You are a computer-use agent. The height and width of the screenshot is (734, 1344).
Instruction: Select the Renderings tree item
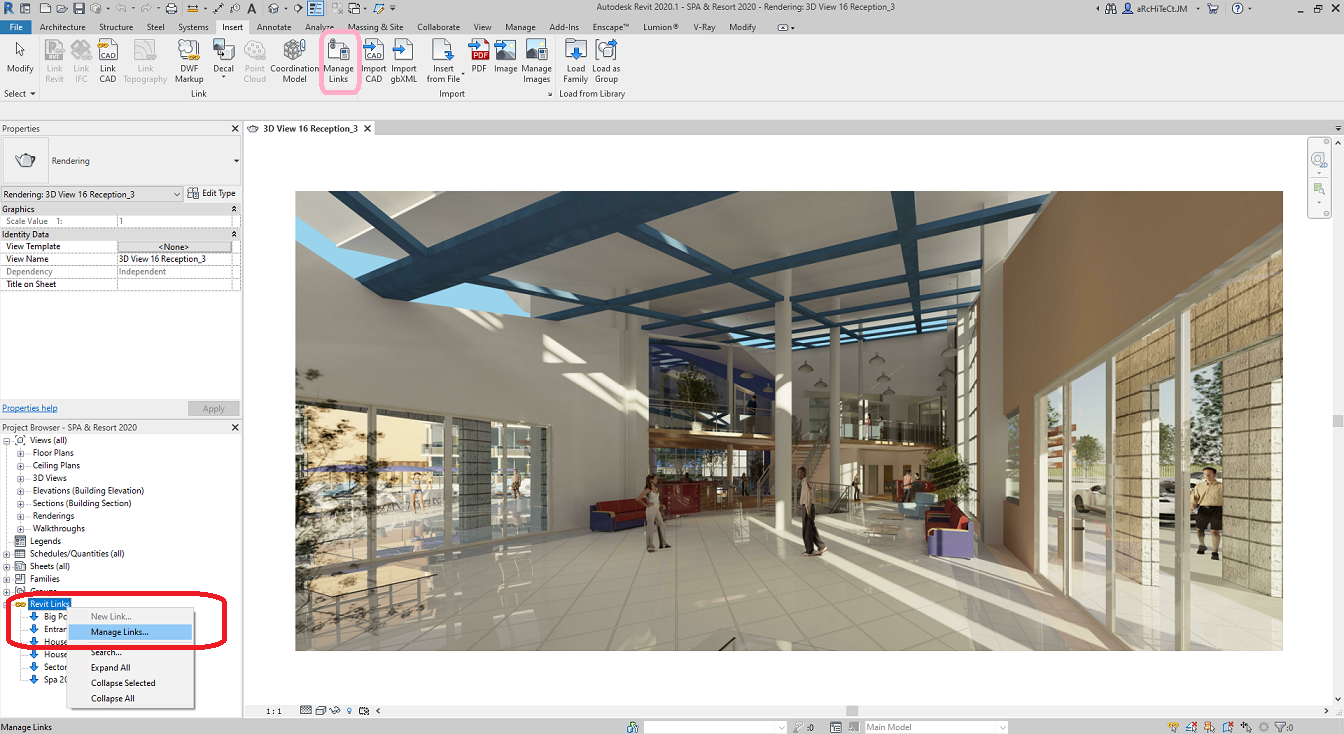[53, 516]
